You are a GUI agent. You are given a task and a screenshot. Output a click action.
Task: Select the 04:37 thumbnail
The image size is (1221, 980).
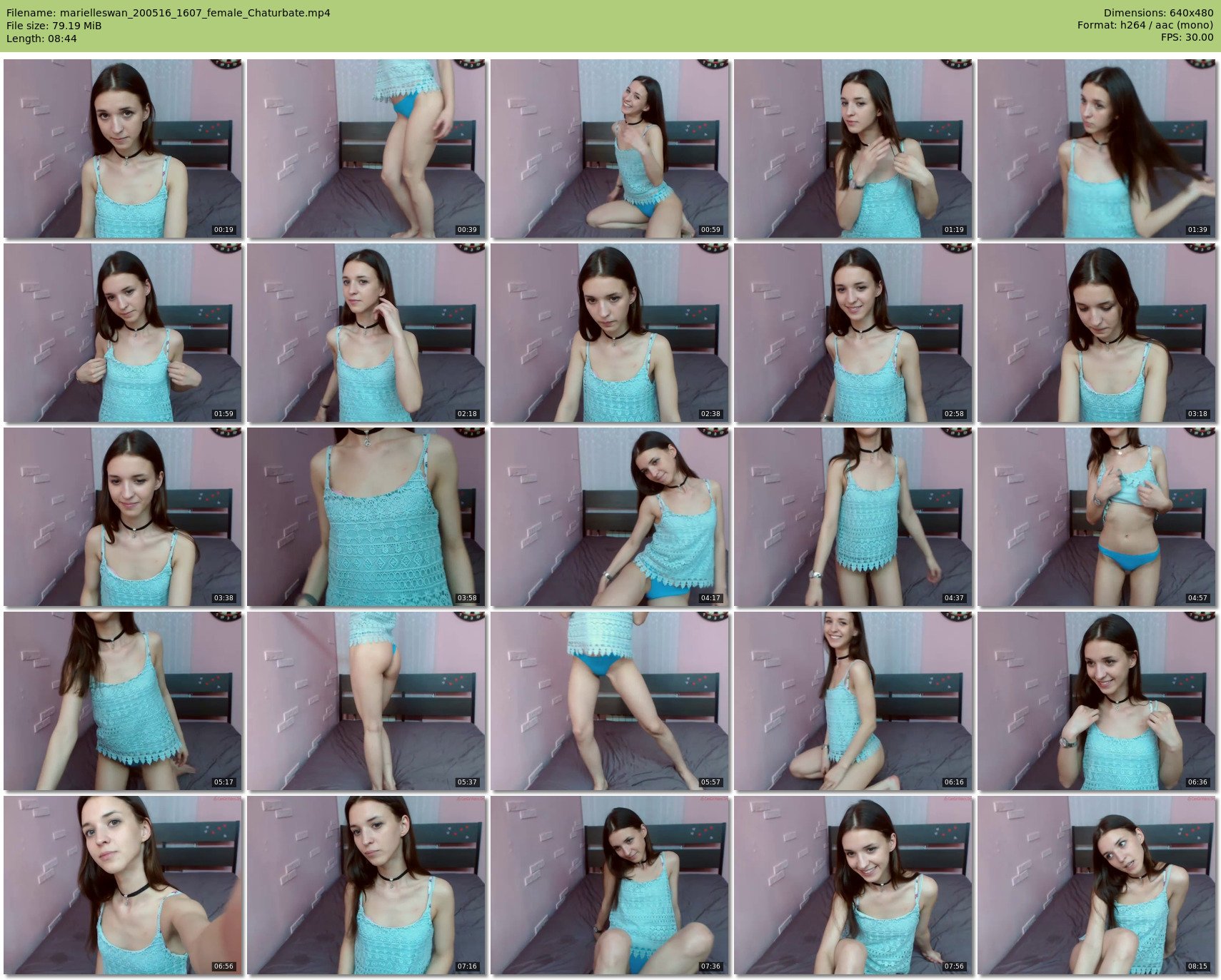pyautogui.click(x=853, y=517)
